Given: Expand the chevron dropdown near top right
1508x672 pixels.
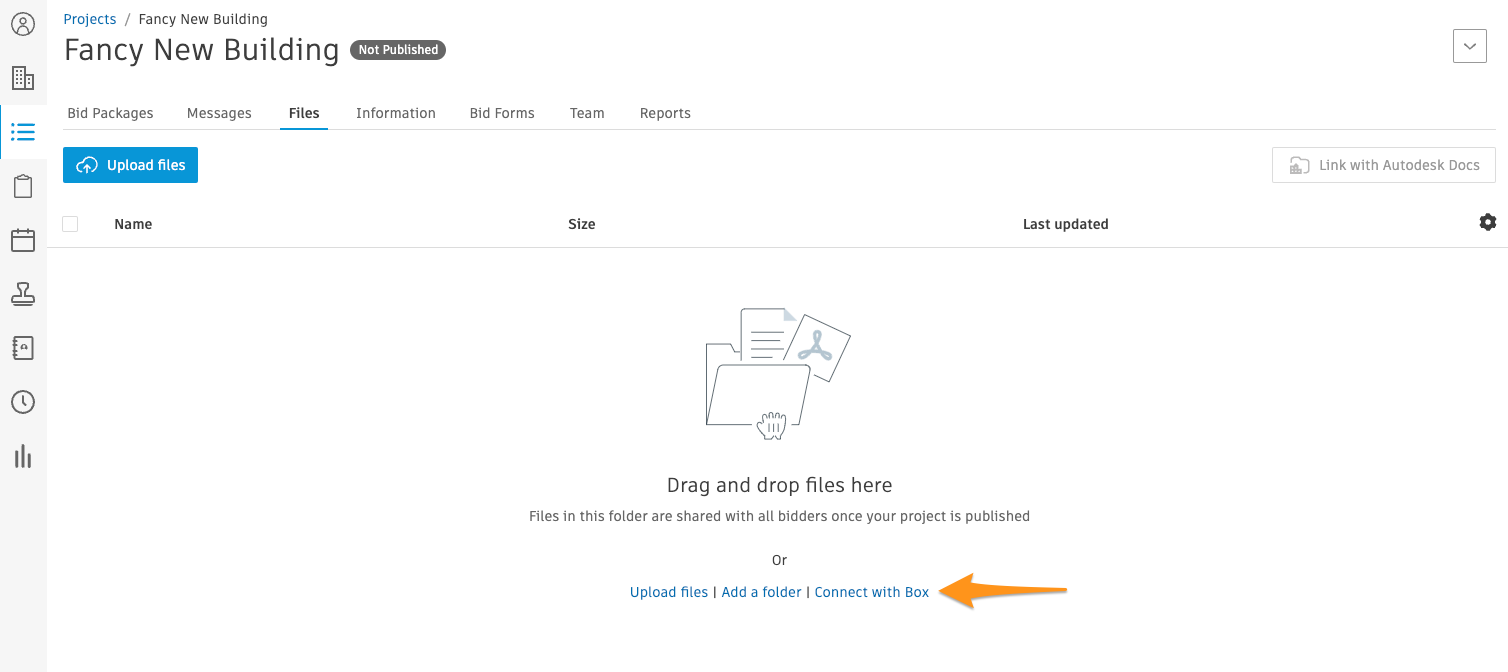Looking at the screenshot, I should (1469, 46).
